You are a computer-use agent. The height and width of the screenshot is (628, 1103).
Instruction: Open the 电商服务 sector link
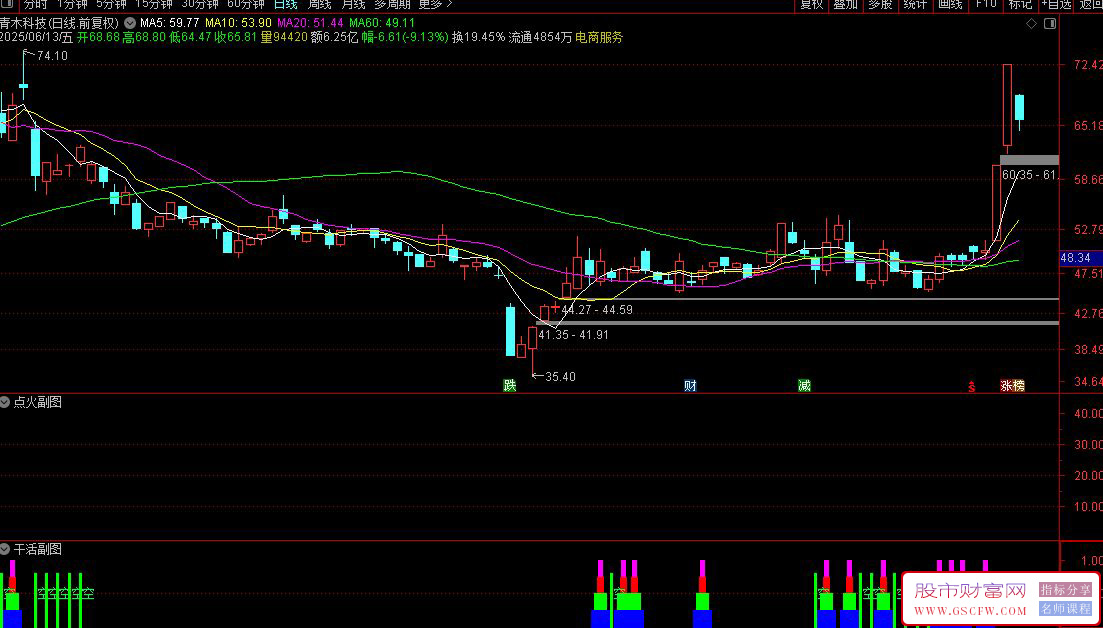pos(599,37)
